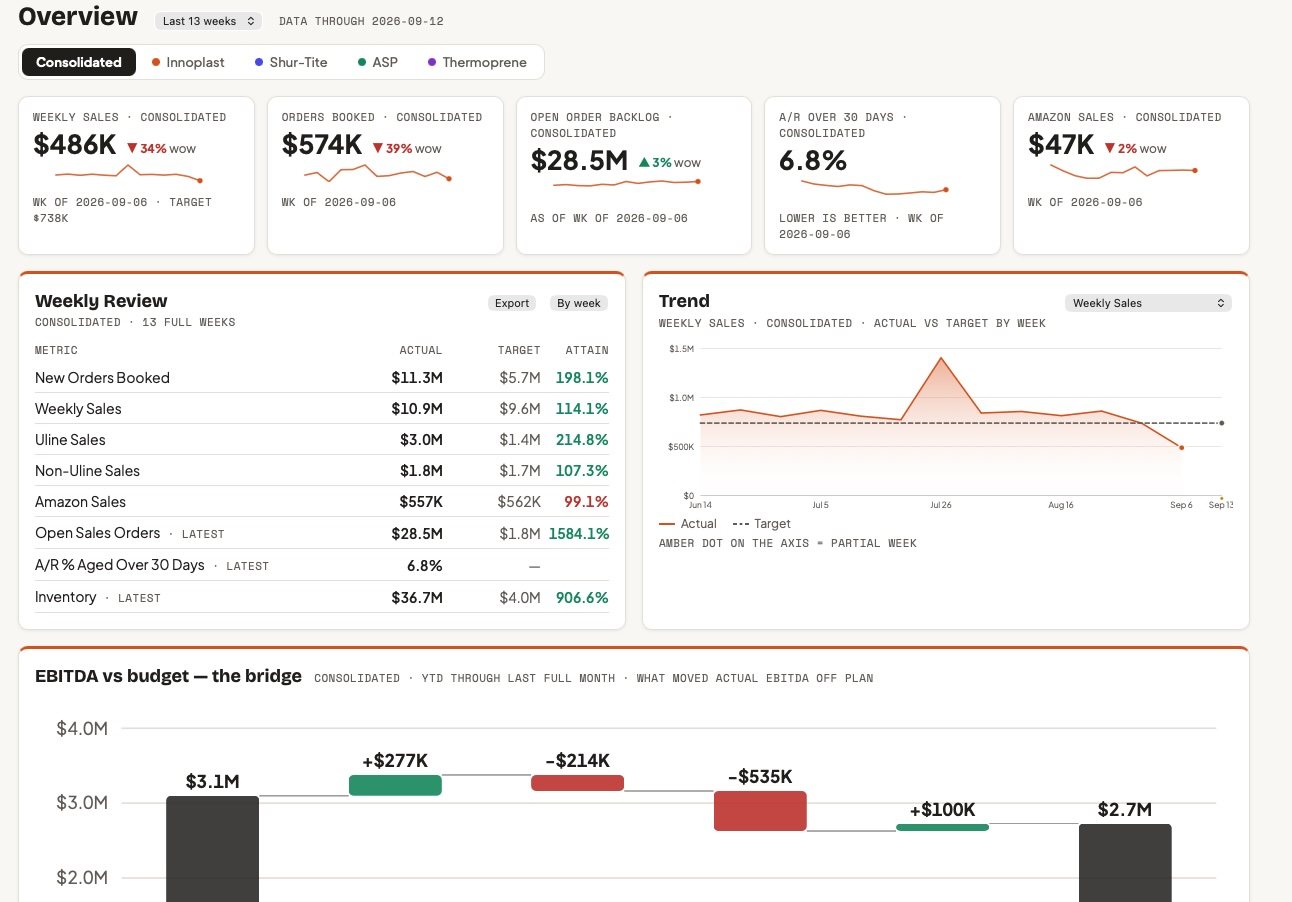1292x902 pixels.
Task: Click the orange dot beside Innoplast
Action: tap(156, 62)
